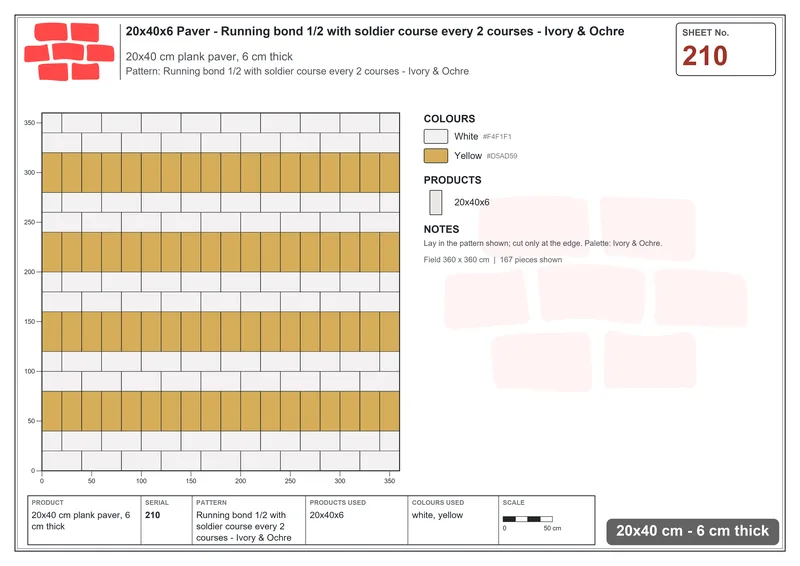Click the 'PATTERN' table header
This screenshot has height=566, width=800.
pos(211,503)
